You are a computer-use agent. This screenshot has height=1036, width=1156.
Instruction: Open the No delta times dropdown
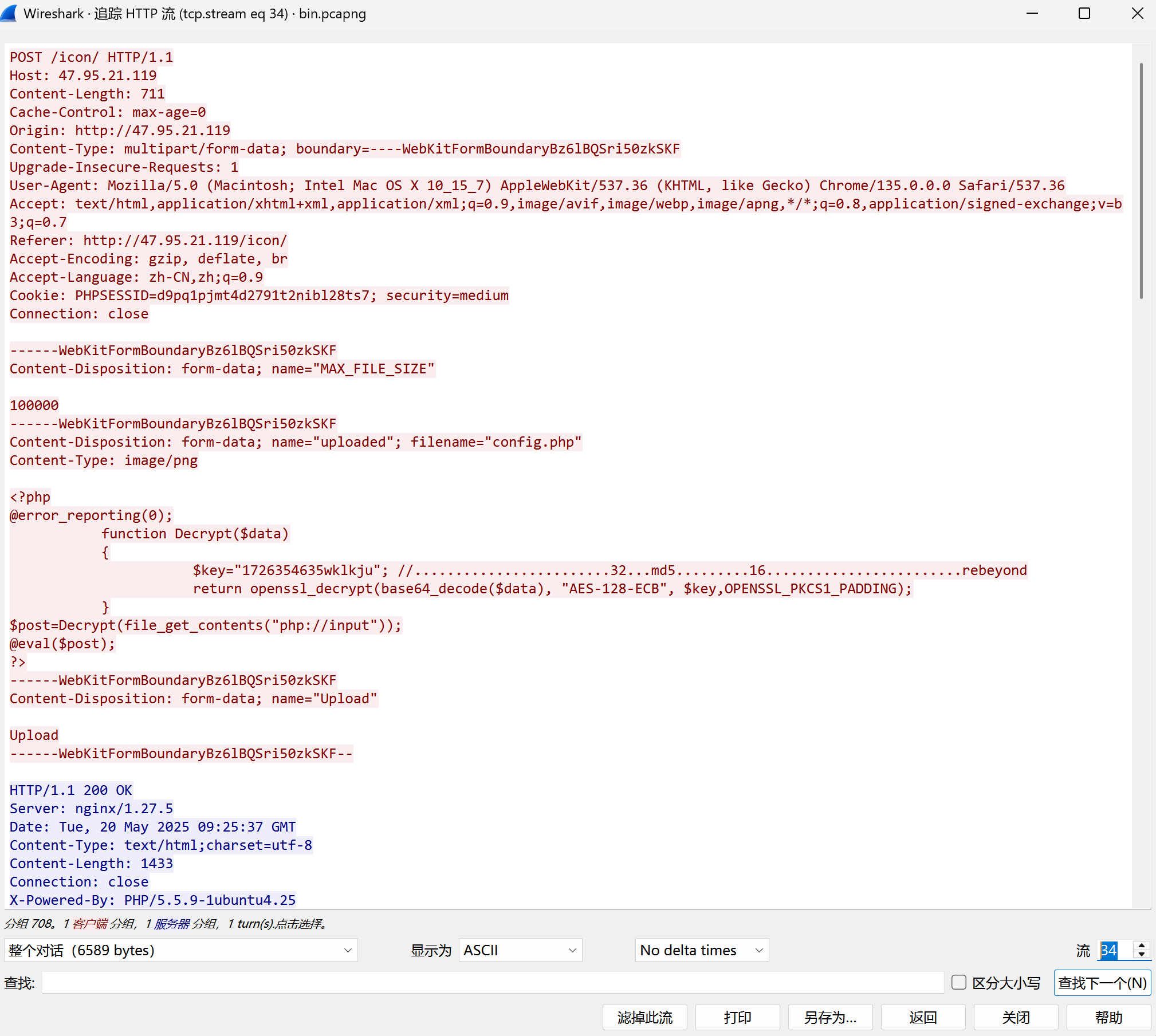point(702,950)
